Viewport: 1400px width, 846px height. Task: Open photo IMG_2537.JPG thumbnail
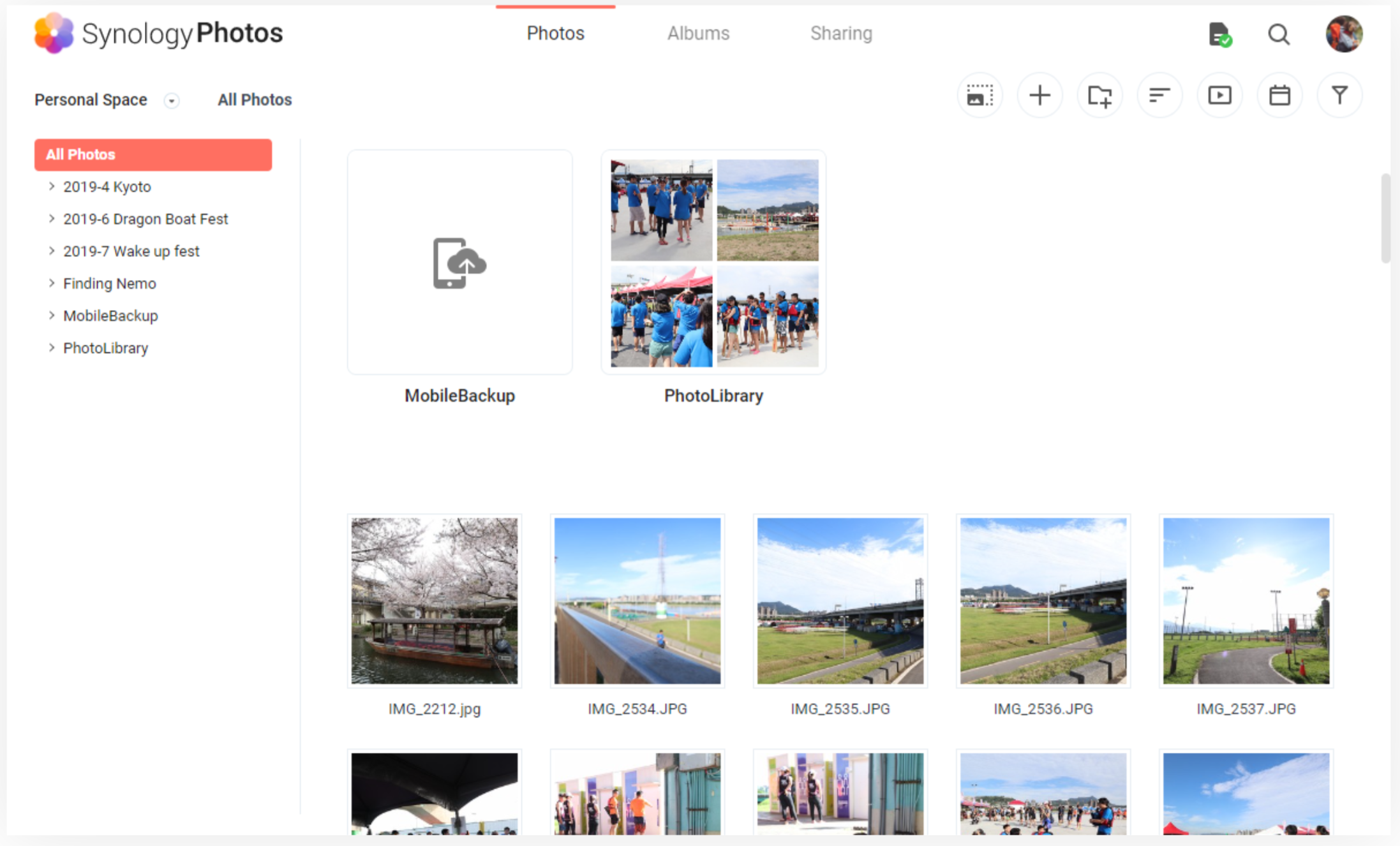(x=1246, y=601)
